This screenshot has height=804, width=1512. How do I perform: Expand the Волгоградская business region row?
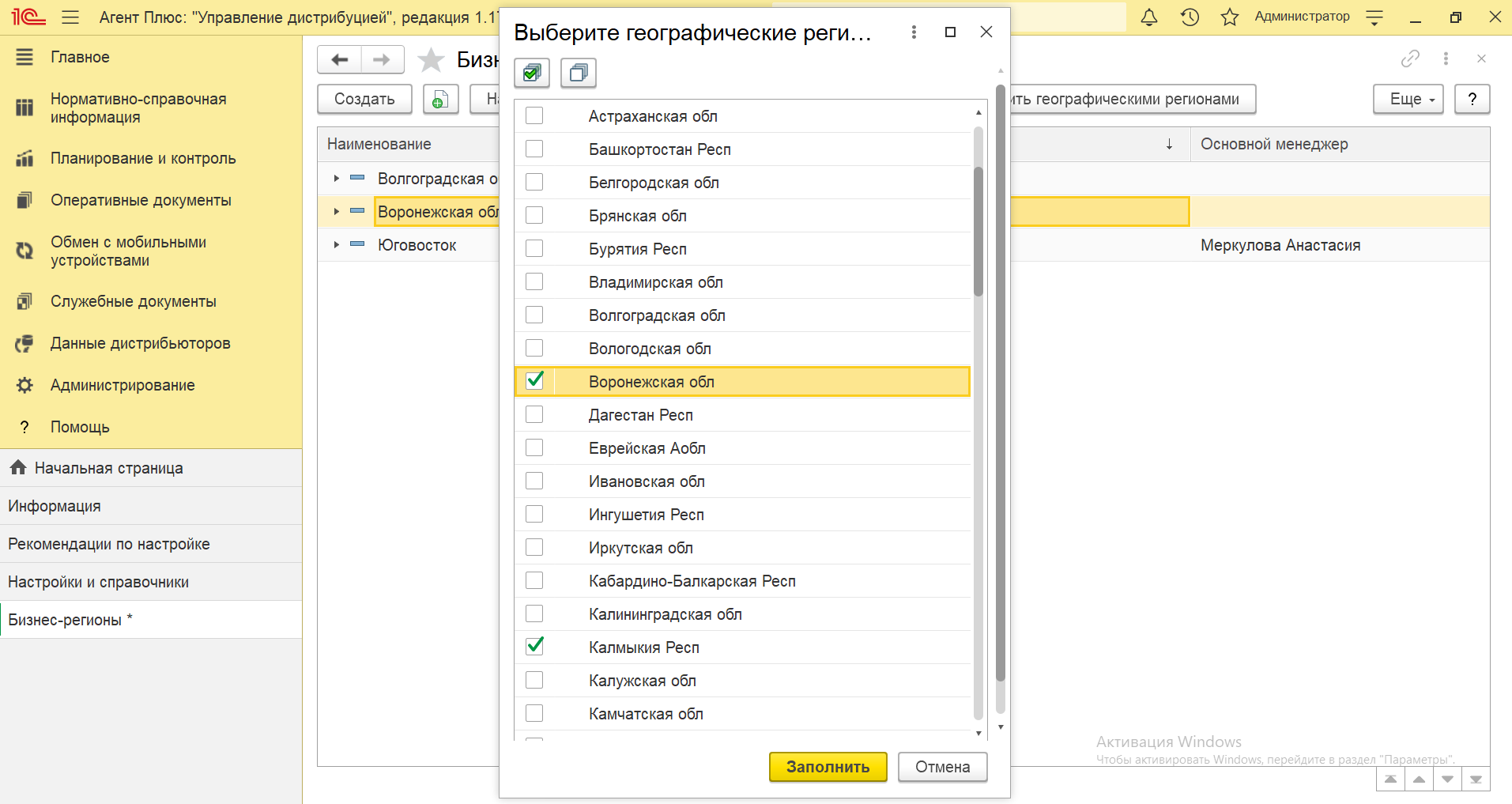click(x=337, y=179)
